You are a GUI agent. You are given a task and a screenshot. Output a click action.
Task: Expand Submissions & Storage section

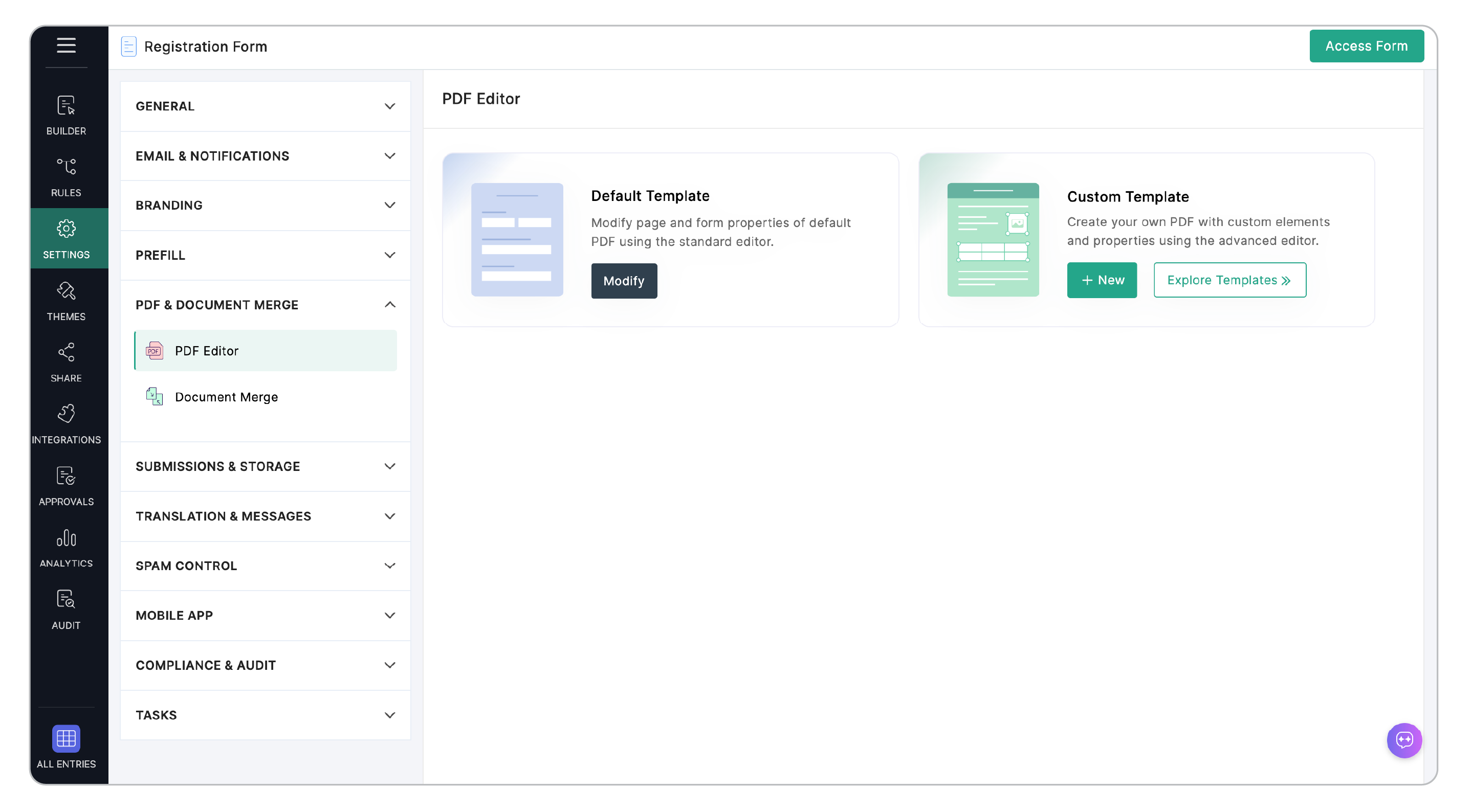(266, 466)
